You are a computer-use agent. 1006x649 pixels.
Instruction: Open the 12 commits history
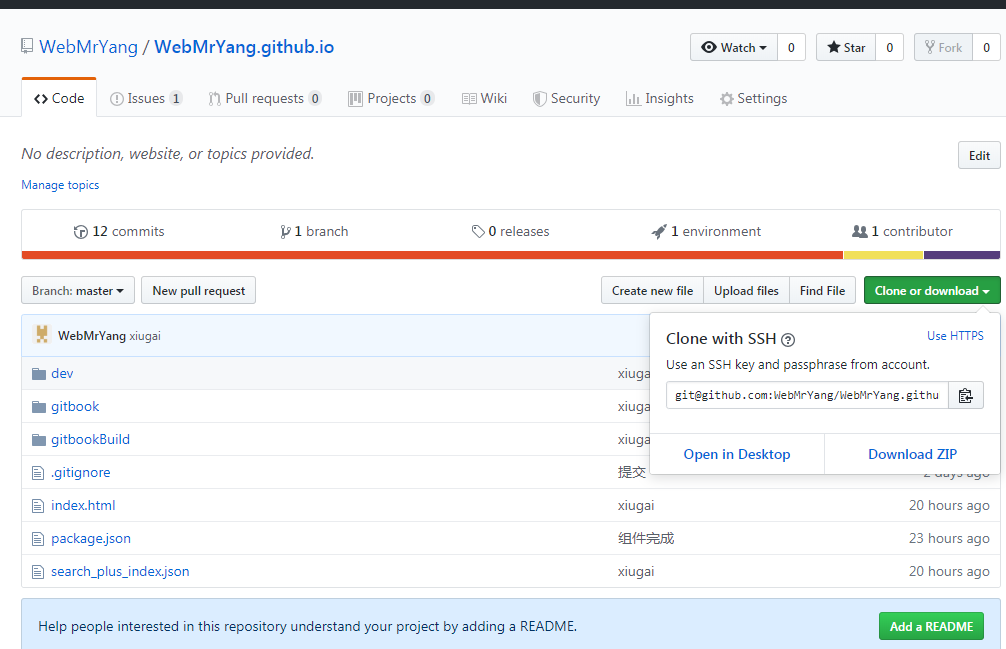[119, 231]
